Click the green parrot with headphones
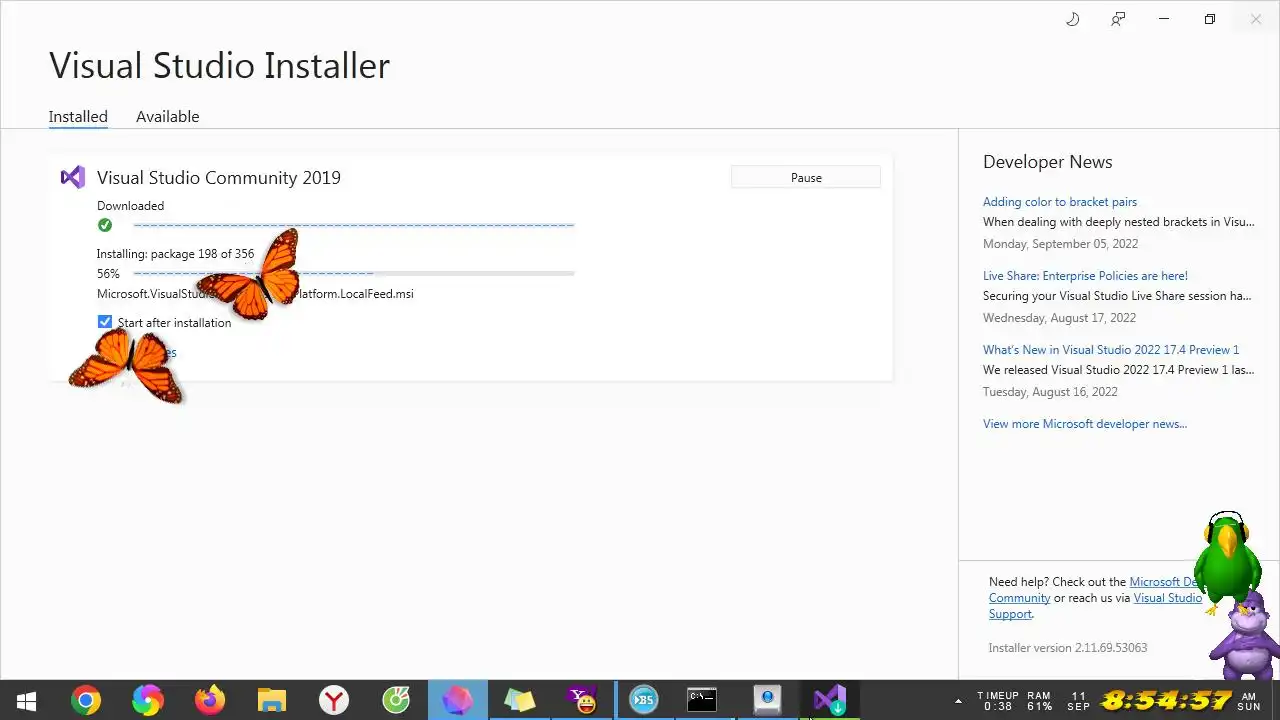Image resolution: width=1280 pixels, height=720 pixels. click(1226, 562)
